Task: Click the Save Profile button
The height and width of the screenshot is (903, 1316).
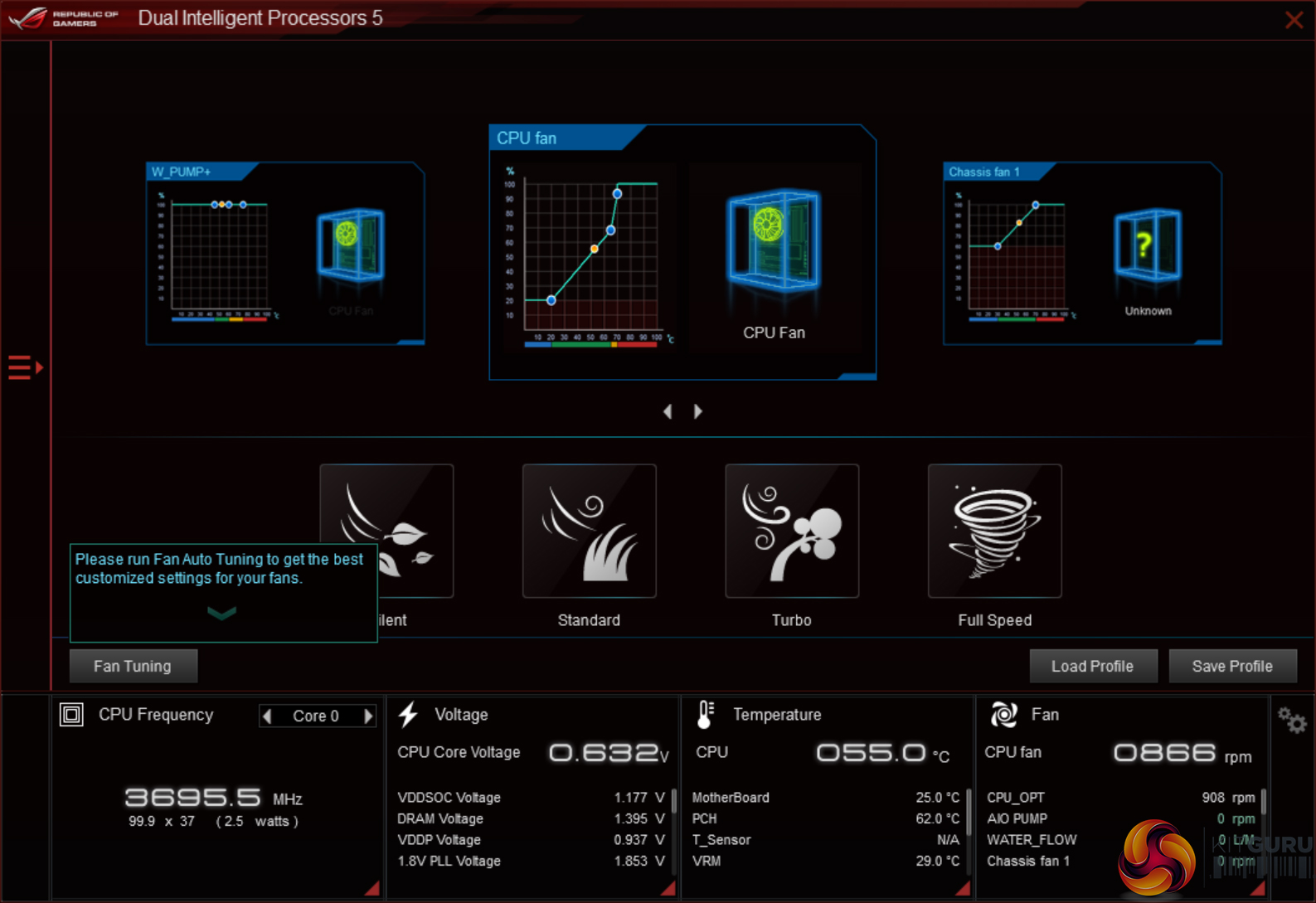Action: (1232, 666)
